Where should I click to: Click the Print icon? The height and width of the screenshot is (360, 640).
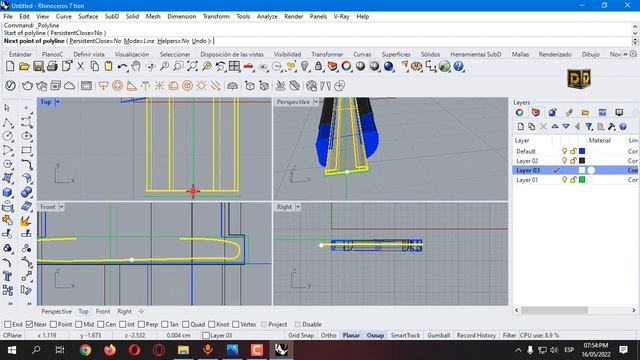52,66
